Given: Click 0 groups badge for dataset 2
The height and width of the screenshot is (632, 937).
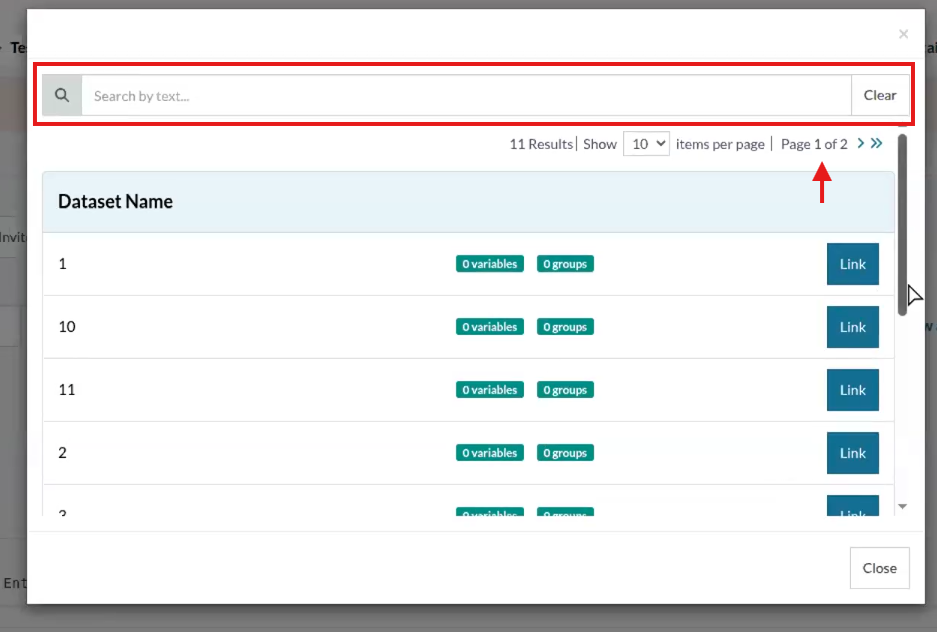Looking at the screenshot, I should 565,453.
